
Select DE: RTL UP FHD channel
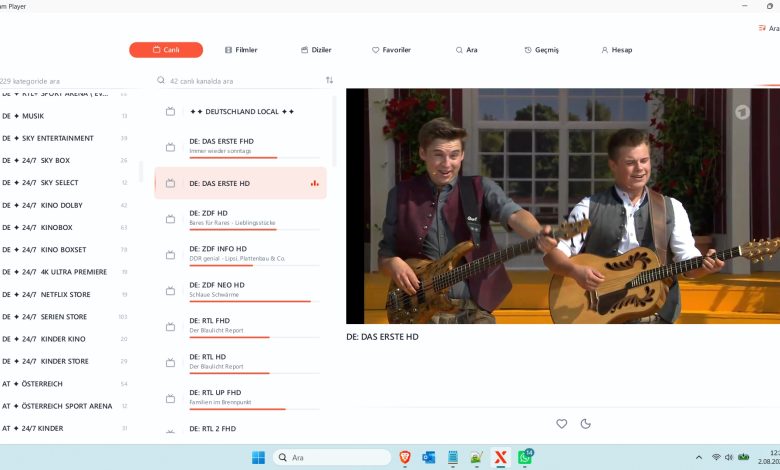[x=240, y=398]
